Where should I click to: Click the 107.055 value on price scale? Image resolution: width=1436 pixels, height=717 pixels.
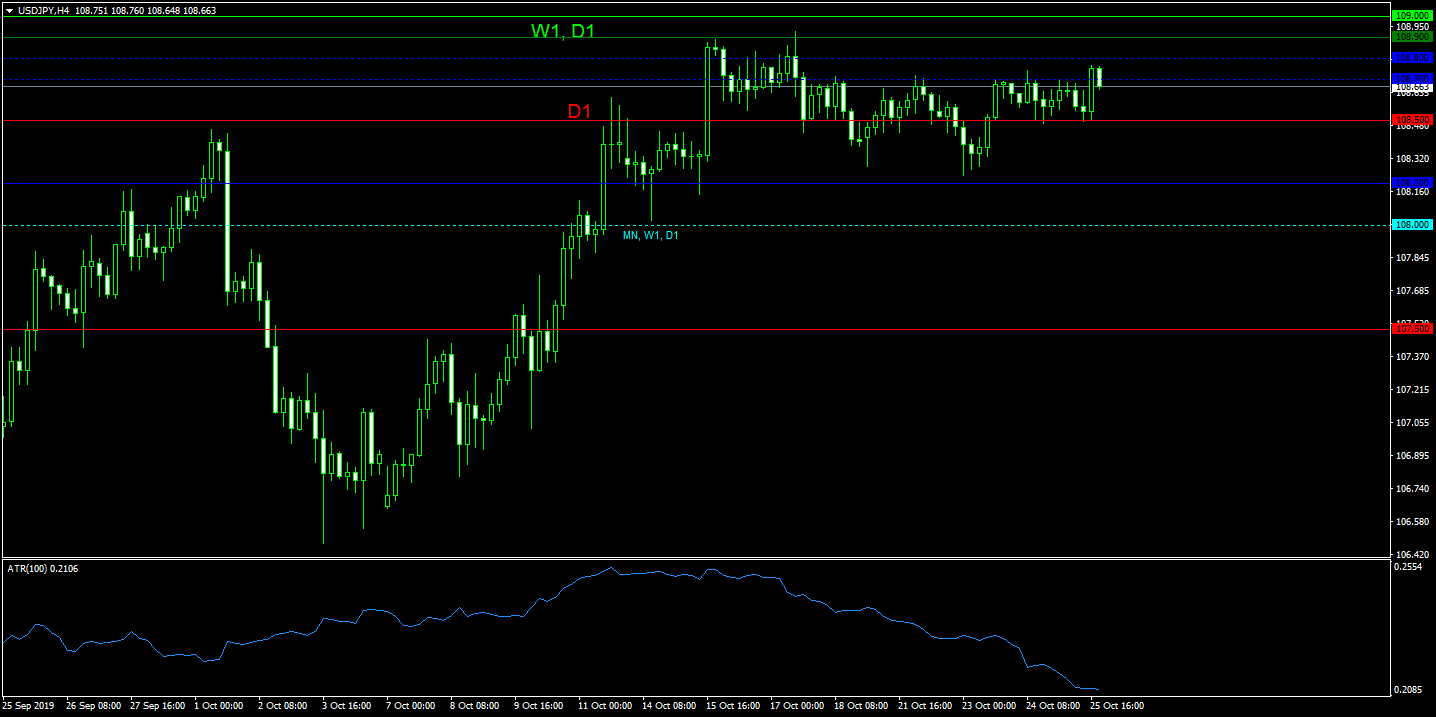pyautogui.click(x=1410, y=423)
